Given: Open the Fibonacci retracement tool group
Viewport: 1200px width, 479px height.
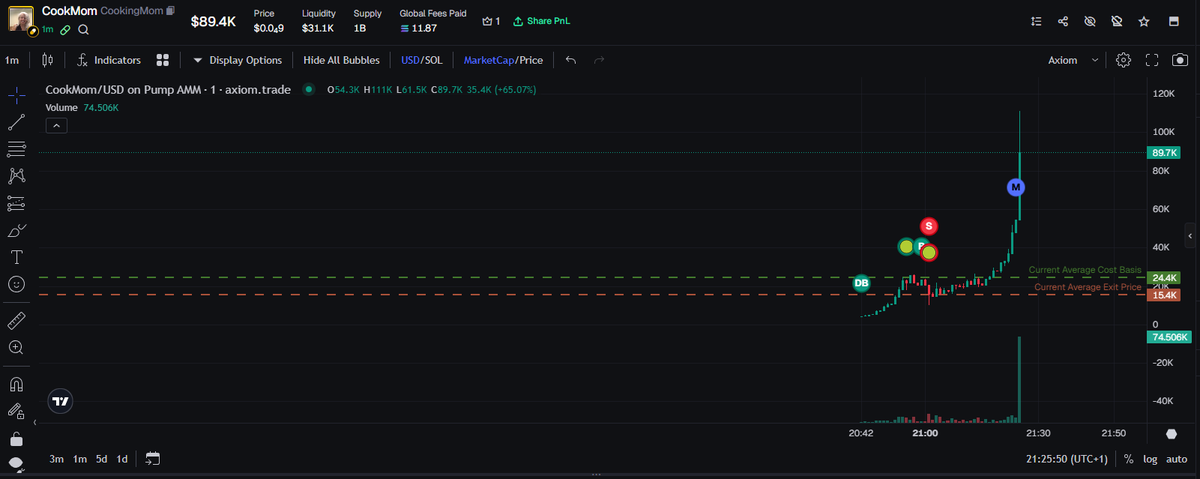Looking at the screenshot, I should [17, 149].
